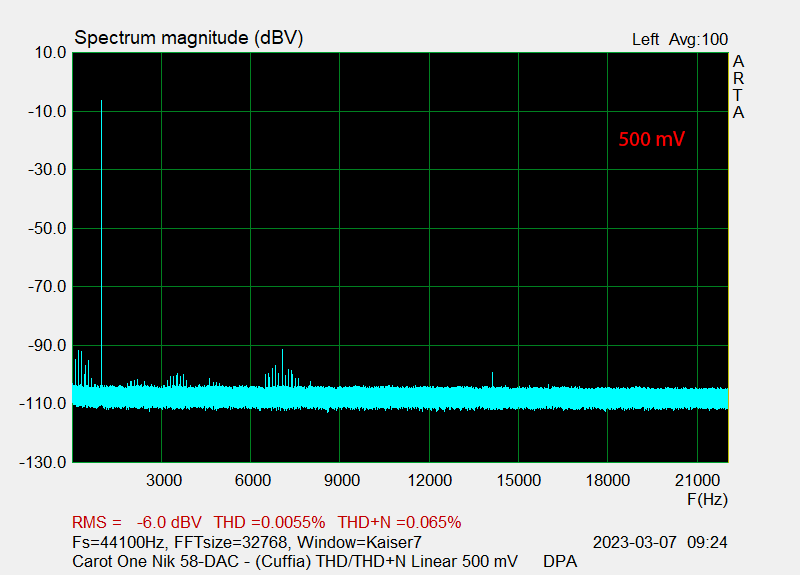Click the '-130.0' y-axis label
Screen dimensions: 800x575
click(43, 462)
